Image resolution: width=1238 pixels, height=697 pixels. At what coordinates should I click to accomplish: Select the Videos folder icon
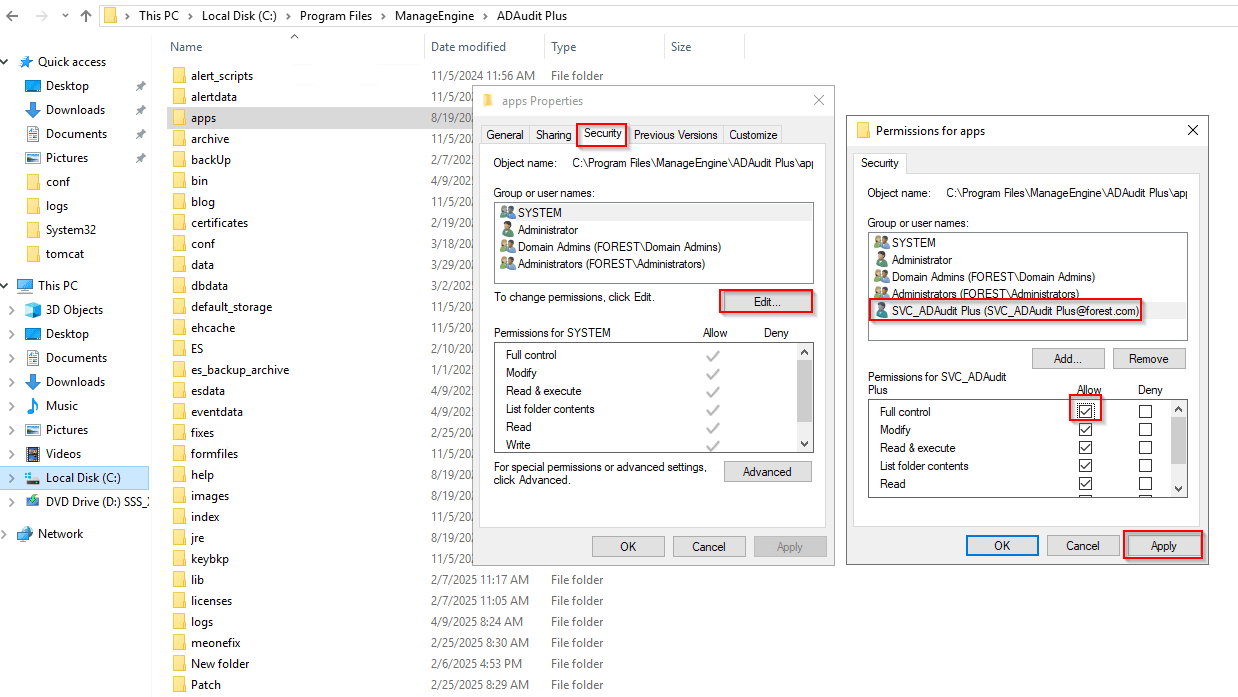pyautogui.click(x=33, y=454)
